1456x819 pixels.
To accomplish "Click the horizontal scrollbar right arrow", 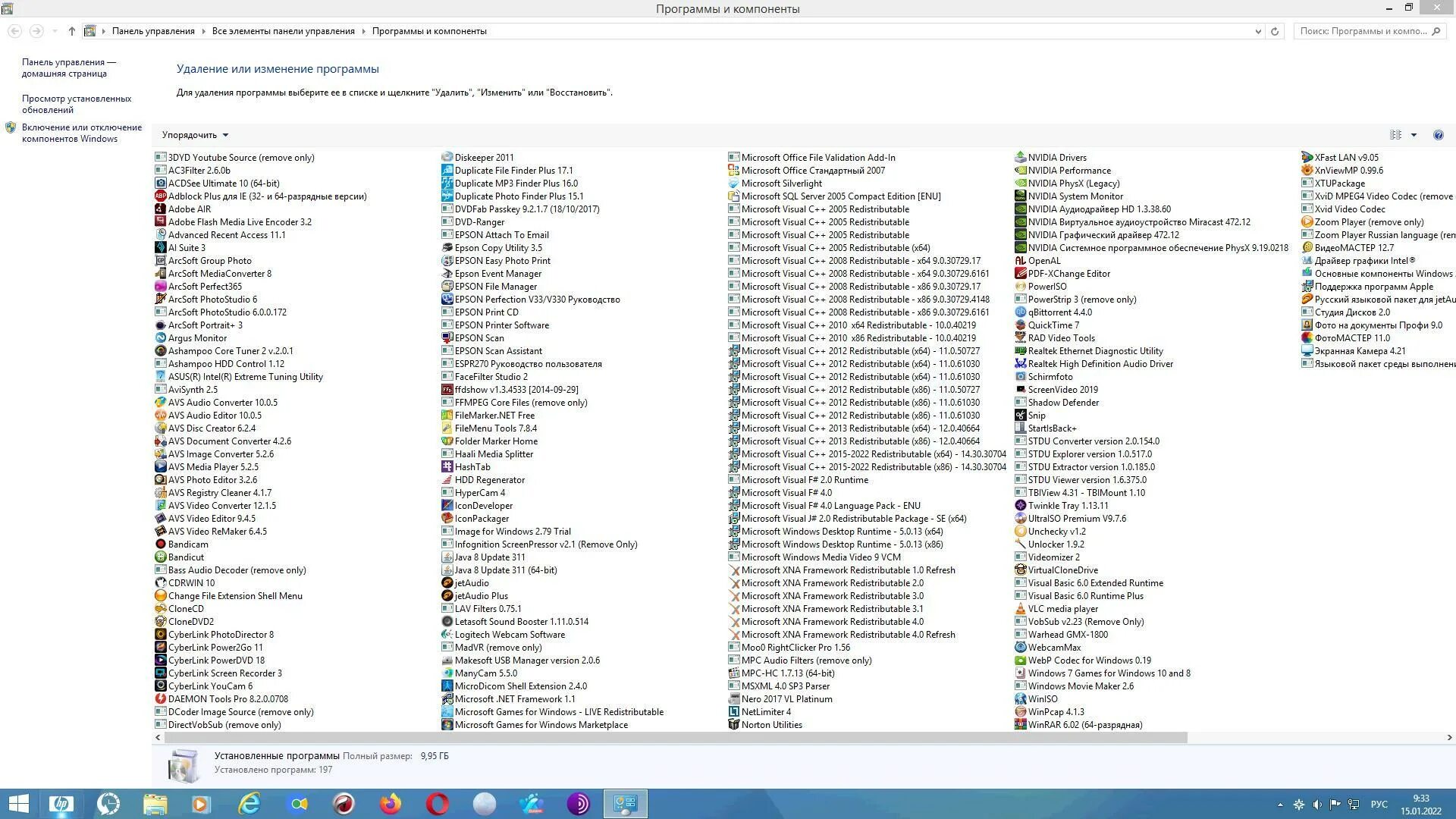I will click(x=1449, y=737).
